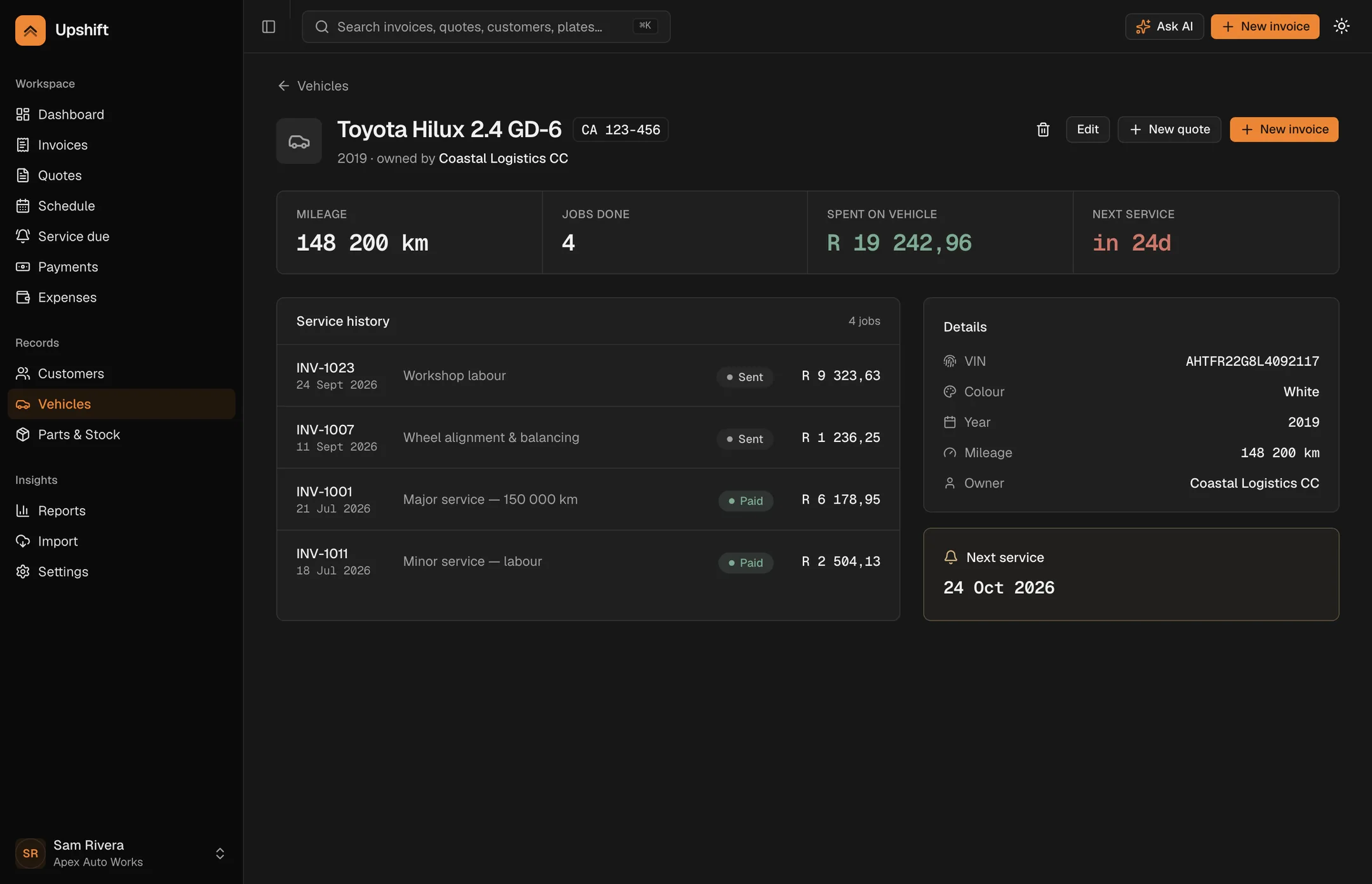Click the 24 Oct 2026 next service date
This screenshot has height=884, width=1372.
click(999, 588)
